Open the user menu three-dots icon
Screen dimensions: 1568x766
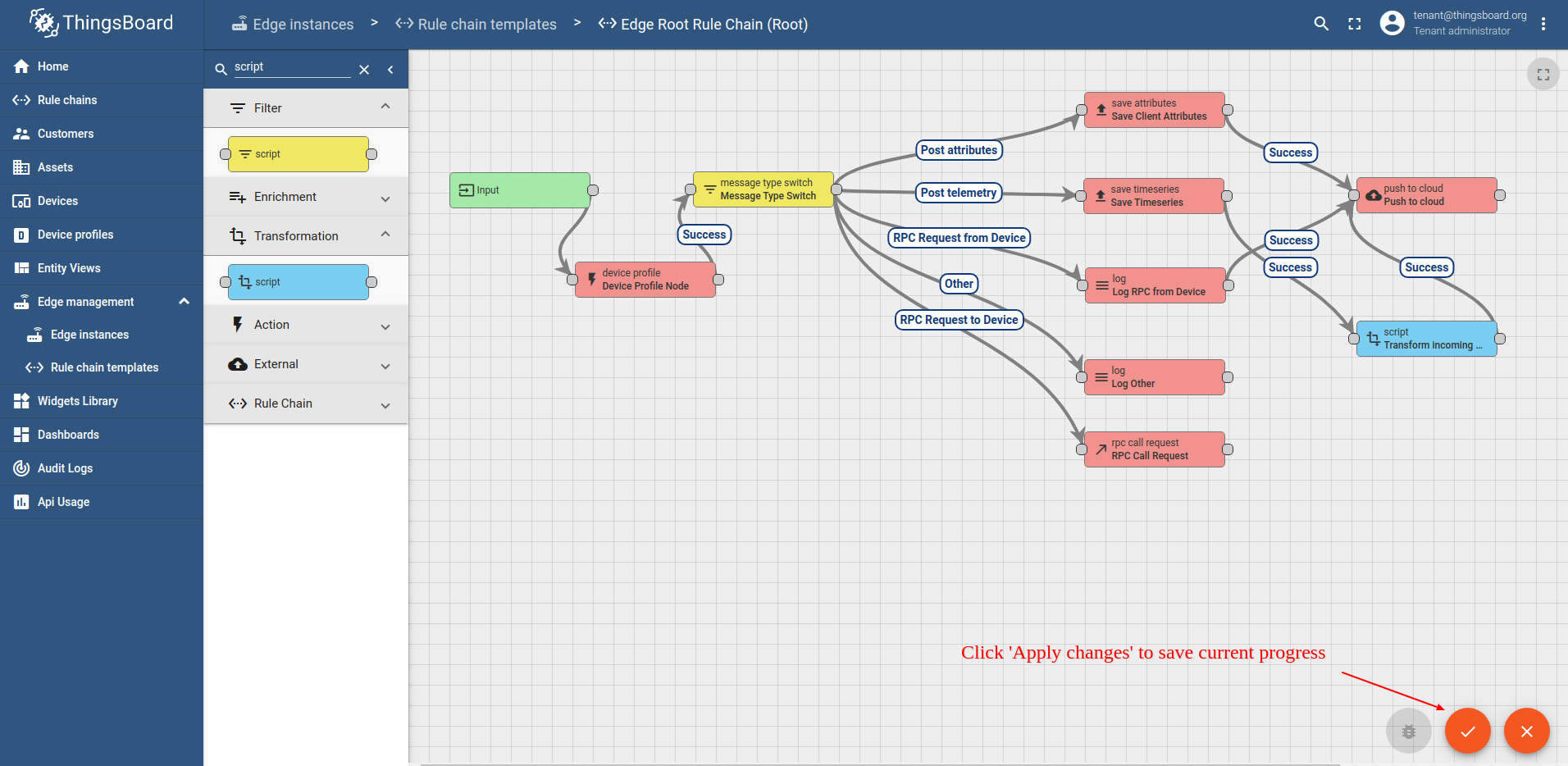1543,24
